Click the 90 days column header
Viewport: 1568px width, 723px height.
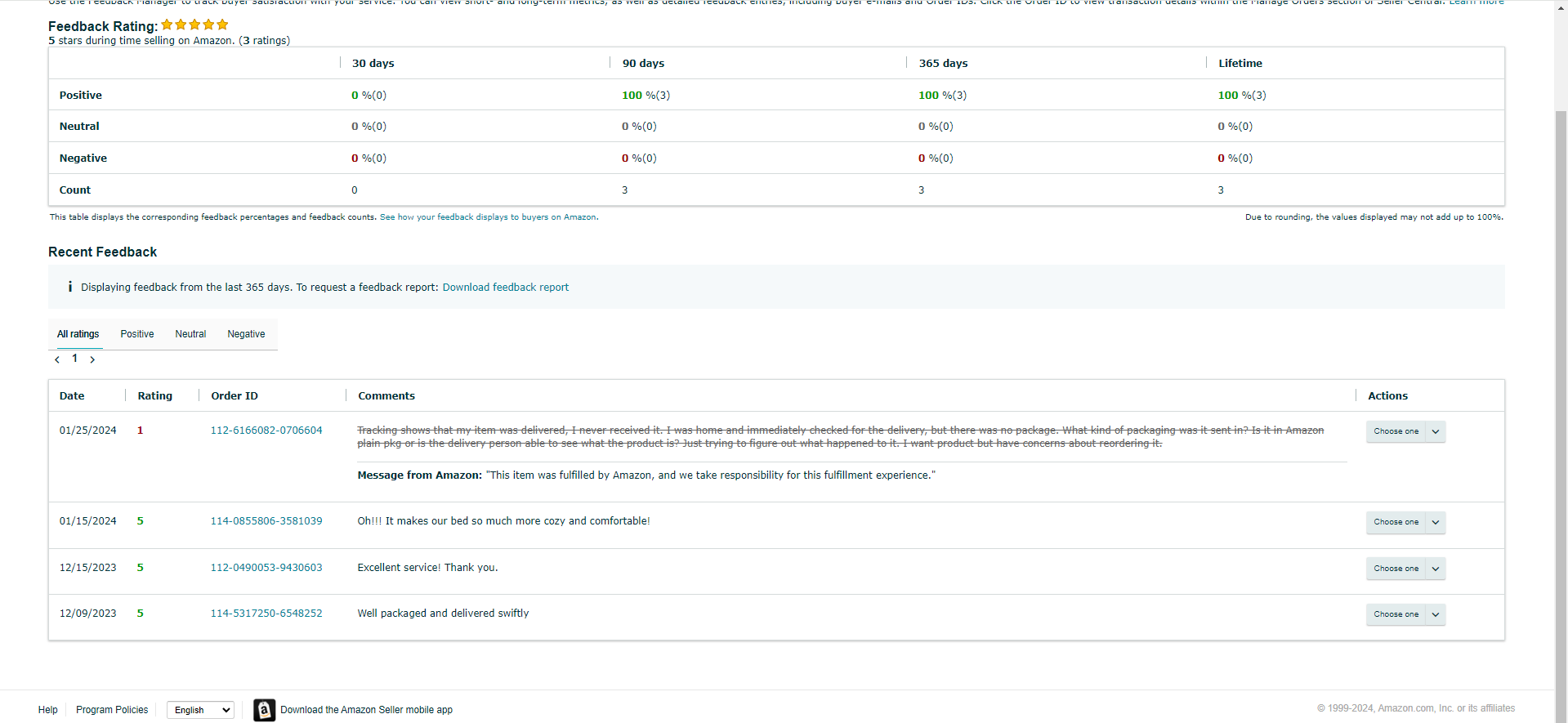point(643,64)
